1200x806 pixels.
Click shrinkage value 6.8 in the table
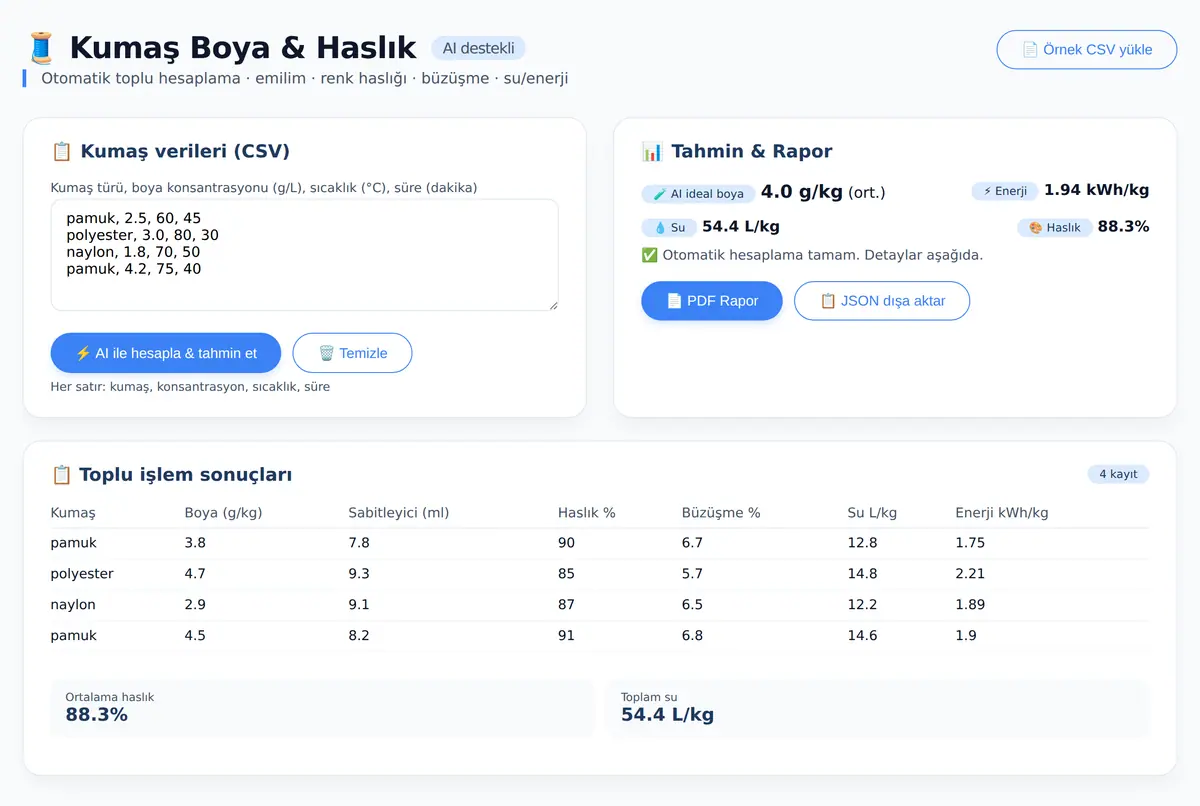[692, 636]
